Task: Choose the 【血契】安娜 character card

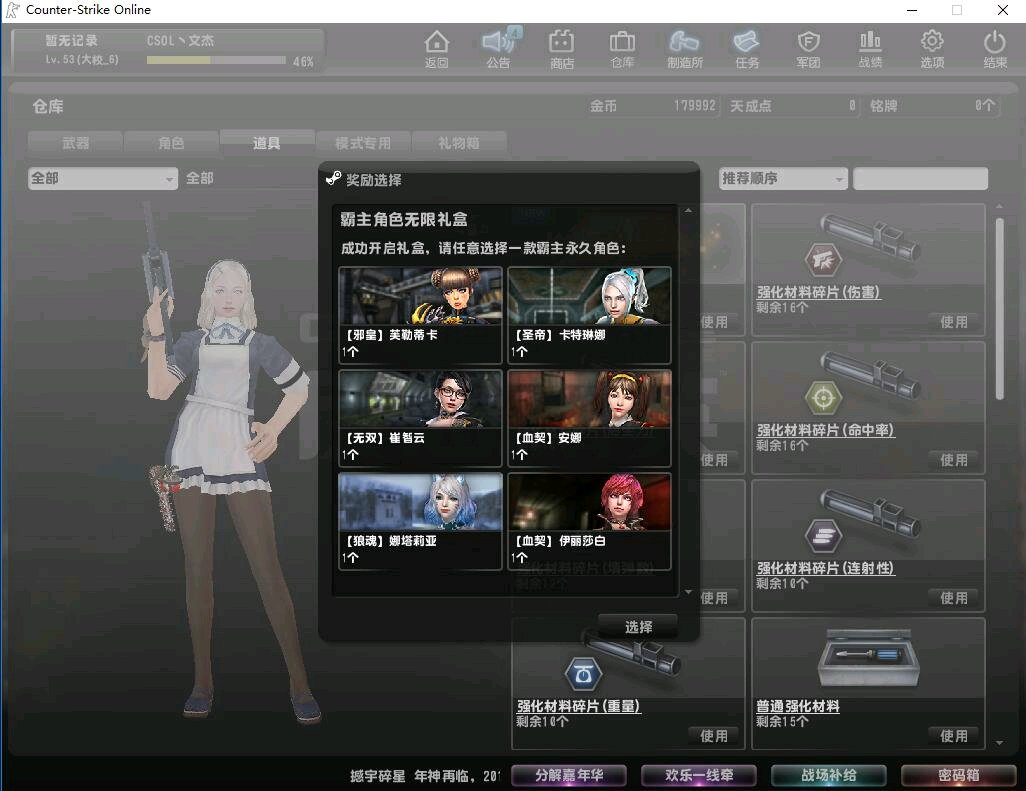Action: 590,418
